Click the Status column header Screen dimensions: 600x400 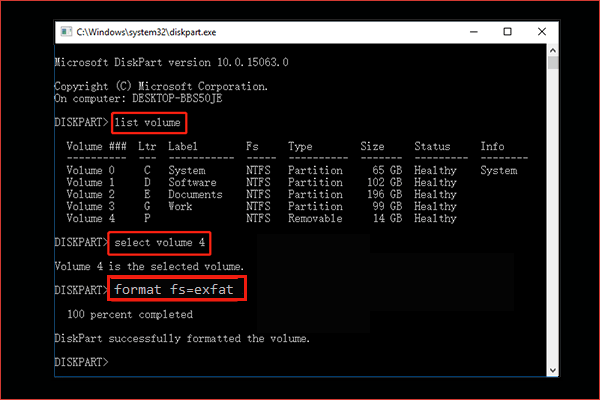pyautogui.click(x=431, y=146)
